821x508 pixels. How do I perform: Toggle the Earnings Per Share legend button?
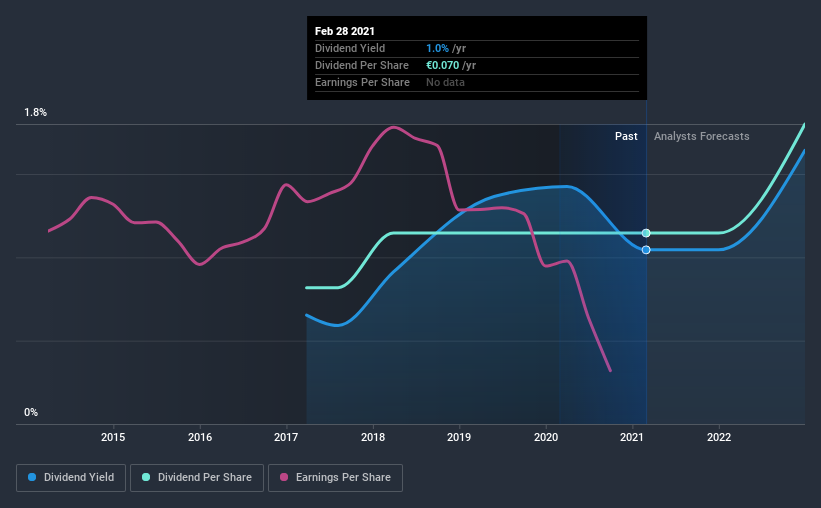[335, 478]
